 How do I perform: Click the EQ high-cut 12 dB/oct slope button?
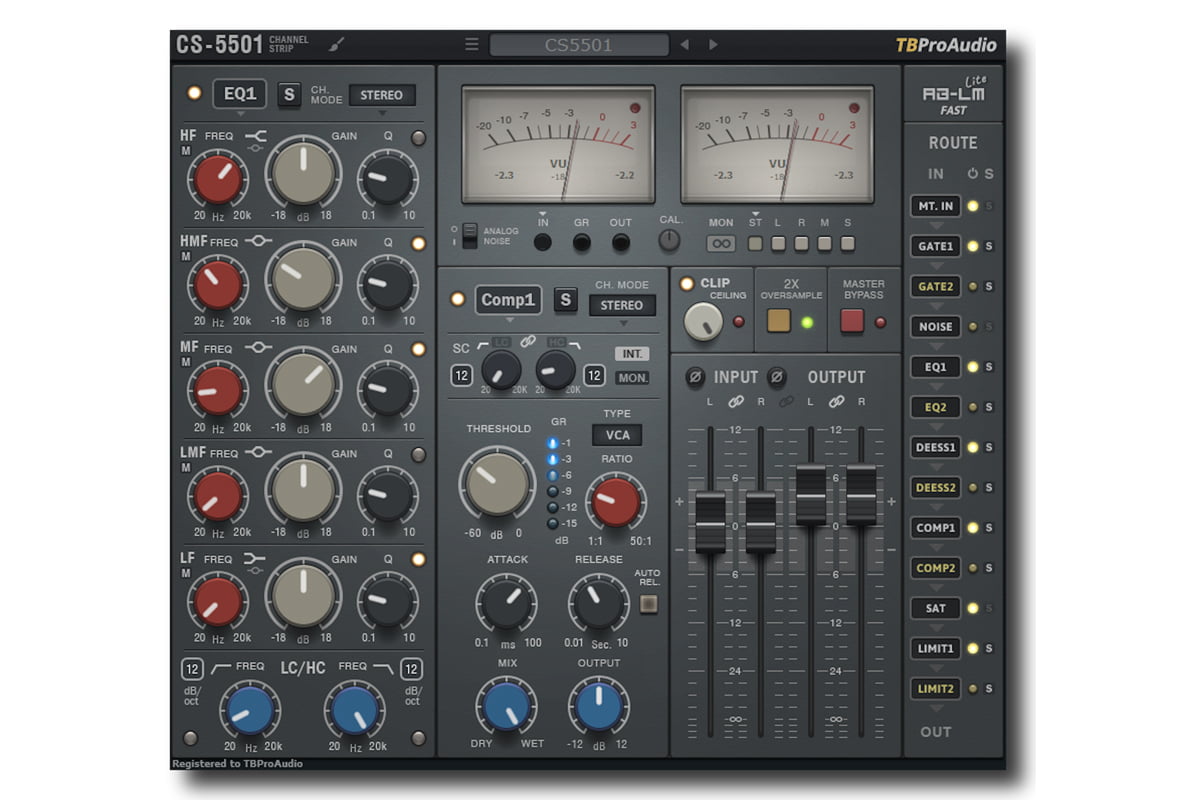[x=411, y=669]
